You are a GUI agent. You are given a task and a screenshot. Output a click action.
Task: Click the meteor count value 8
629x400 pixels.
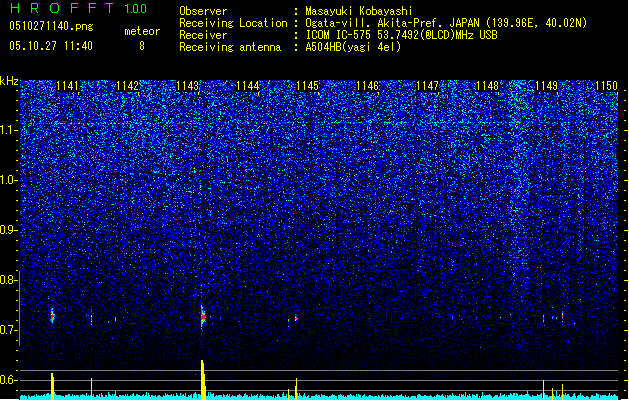142,46
